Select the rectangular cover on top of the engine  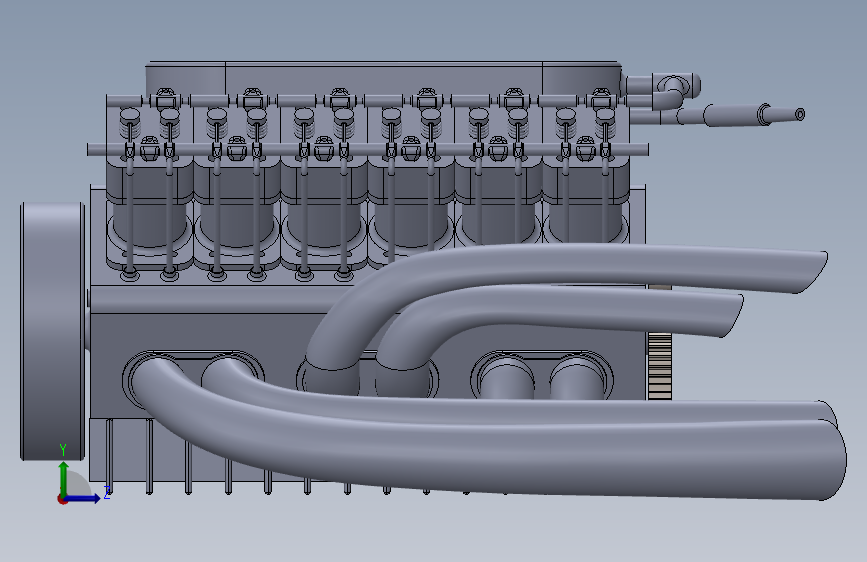384,79
